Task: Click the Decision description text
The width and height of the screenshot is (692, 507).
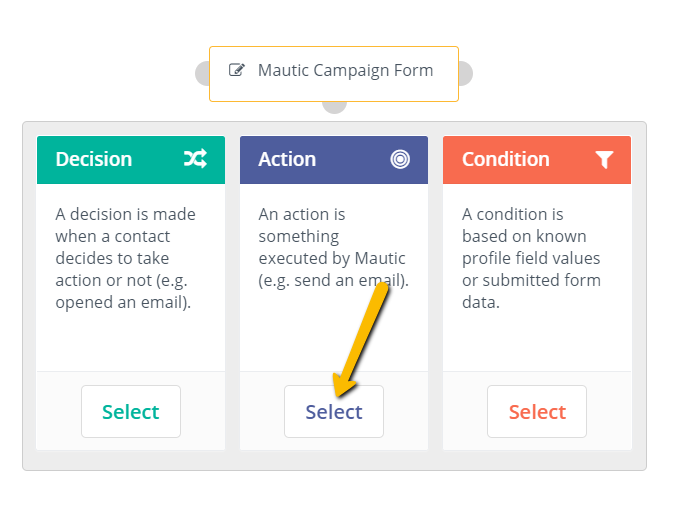Action: pos(125,258)
